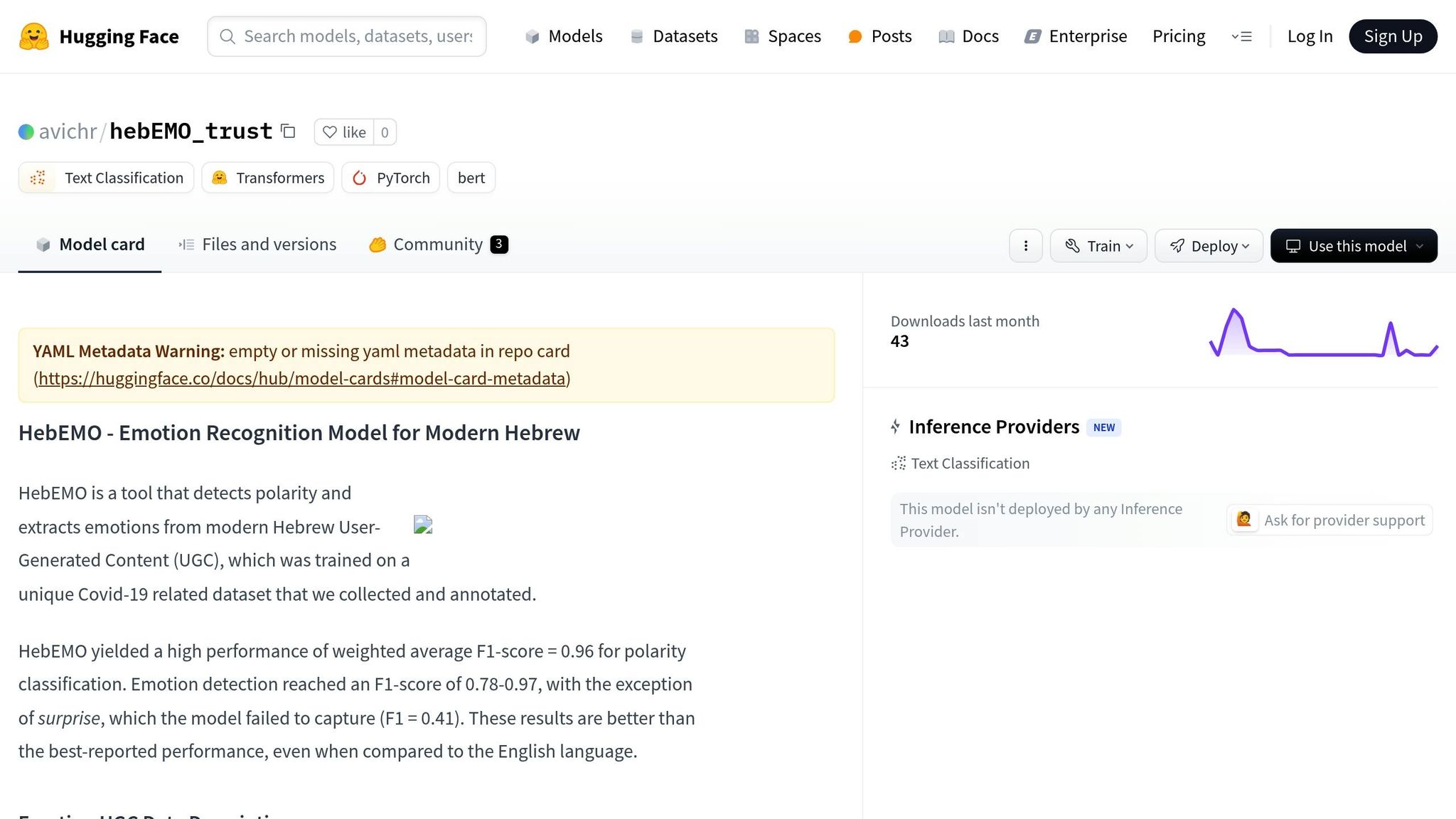Viewport: 1456px width, 819px height.
Task: Click Log In
Action: coord(1310,36)
